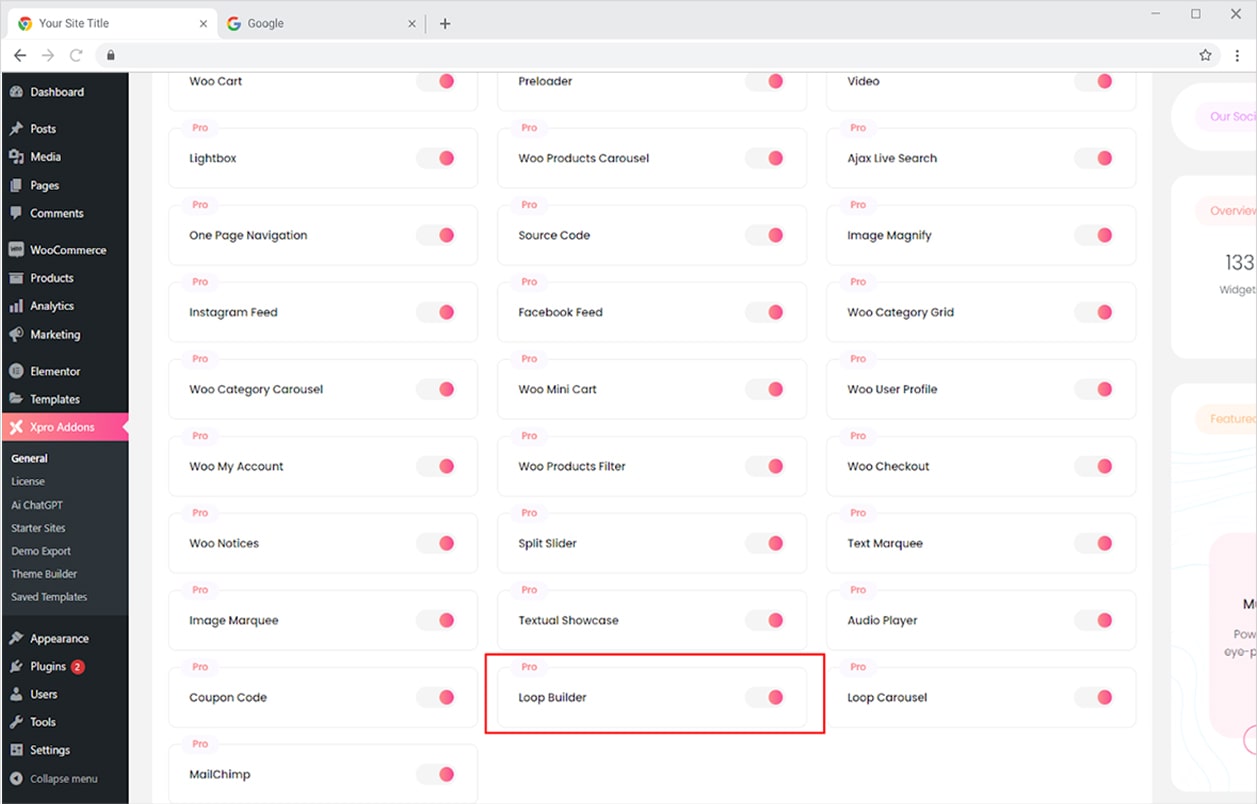
Task: Open the Chrome three-dot menu
Action: 1237,55
